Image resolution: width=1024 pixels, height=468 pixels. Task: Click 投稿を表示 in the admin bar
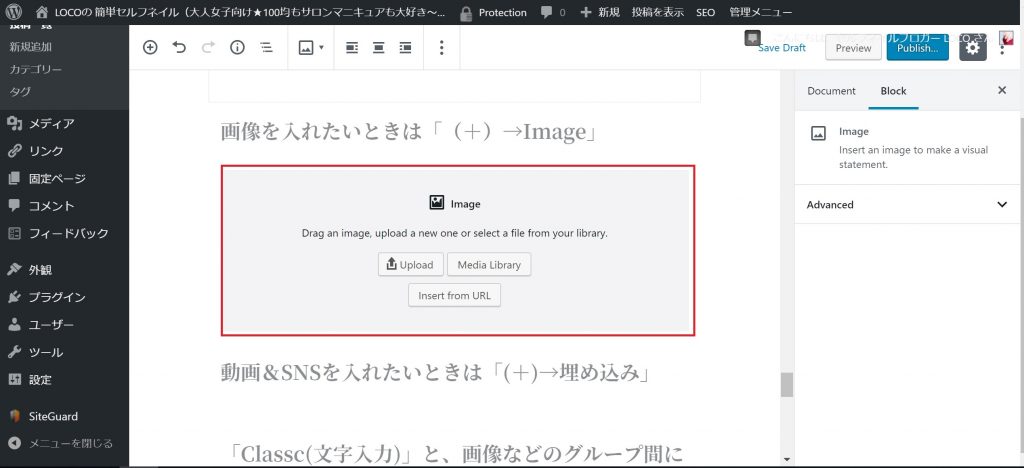pyautogui.click(x=658, y=12)
